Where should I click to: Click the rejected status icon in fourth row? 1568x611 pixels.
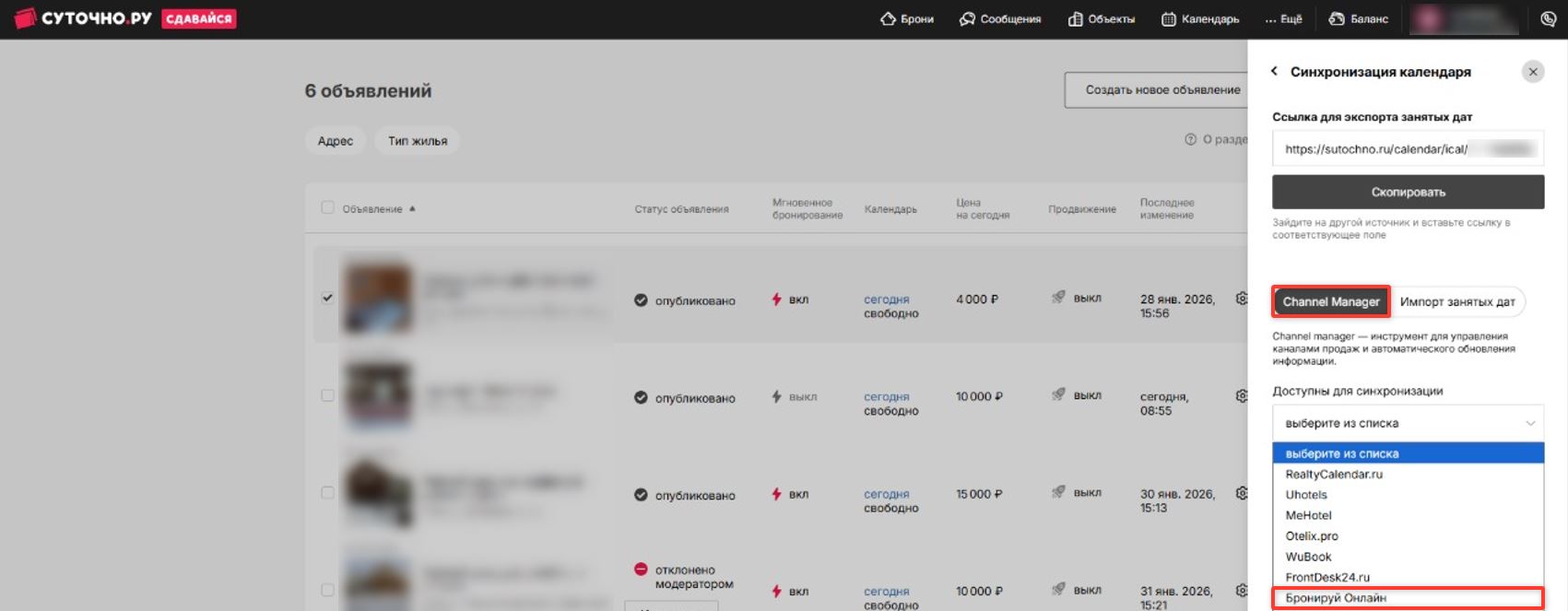click(x=641, y=570)
